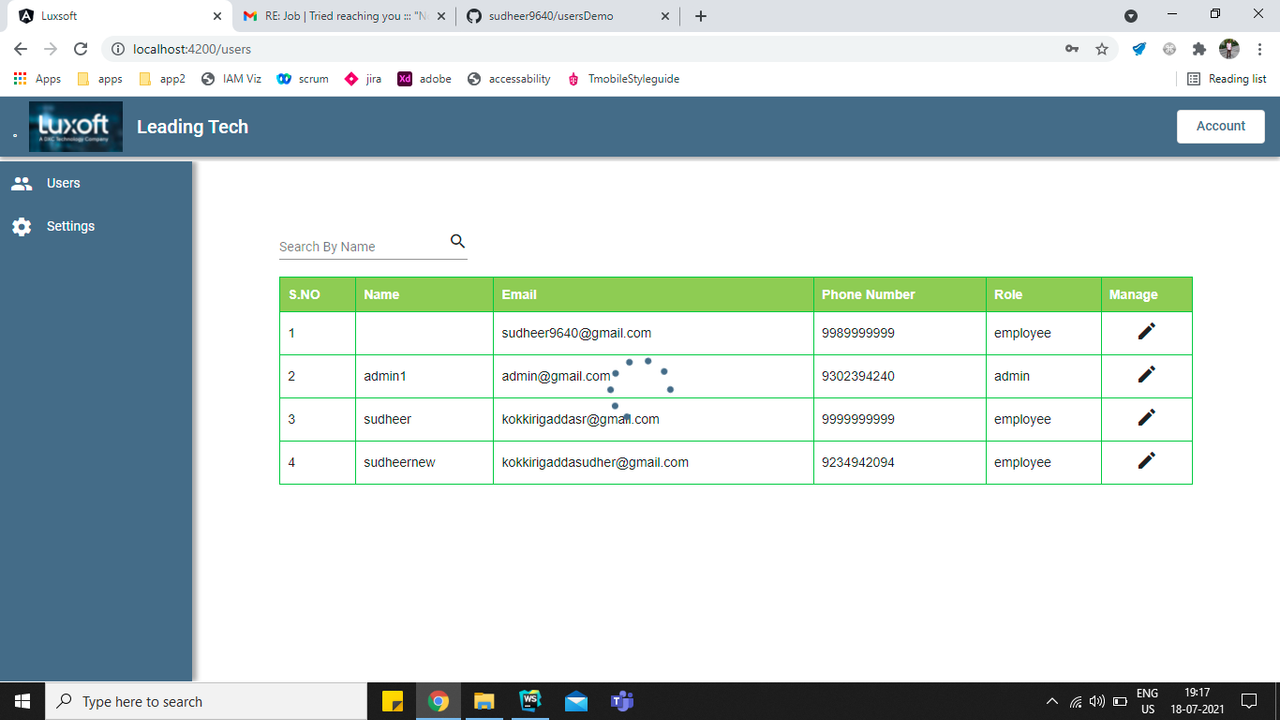This screenshot has width=1280, height=720.
Task: Click the Users people icon in the sidebar
Action: click(x=21, y=183)
